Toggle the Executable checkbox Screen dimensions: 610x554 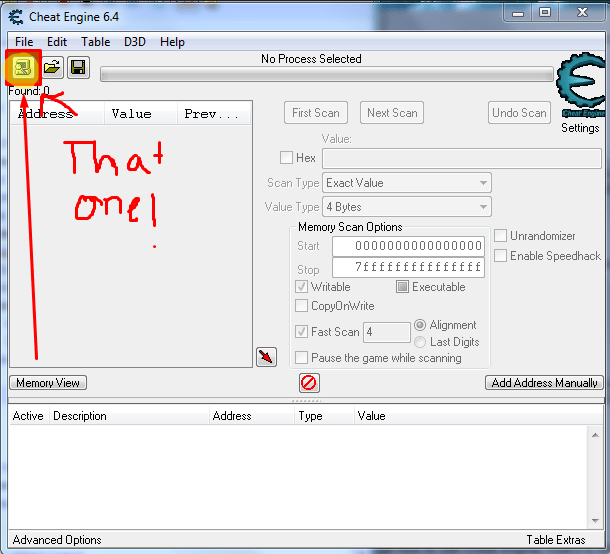402,287
